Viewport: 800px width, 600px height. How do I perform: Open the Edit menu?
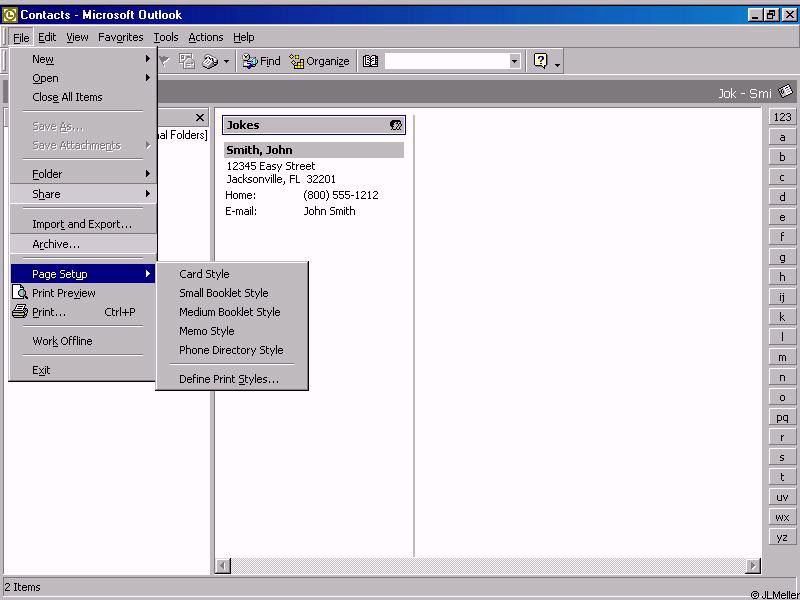click(x=47, y=37)
